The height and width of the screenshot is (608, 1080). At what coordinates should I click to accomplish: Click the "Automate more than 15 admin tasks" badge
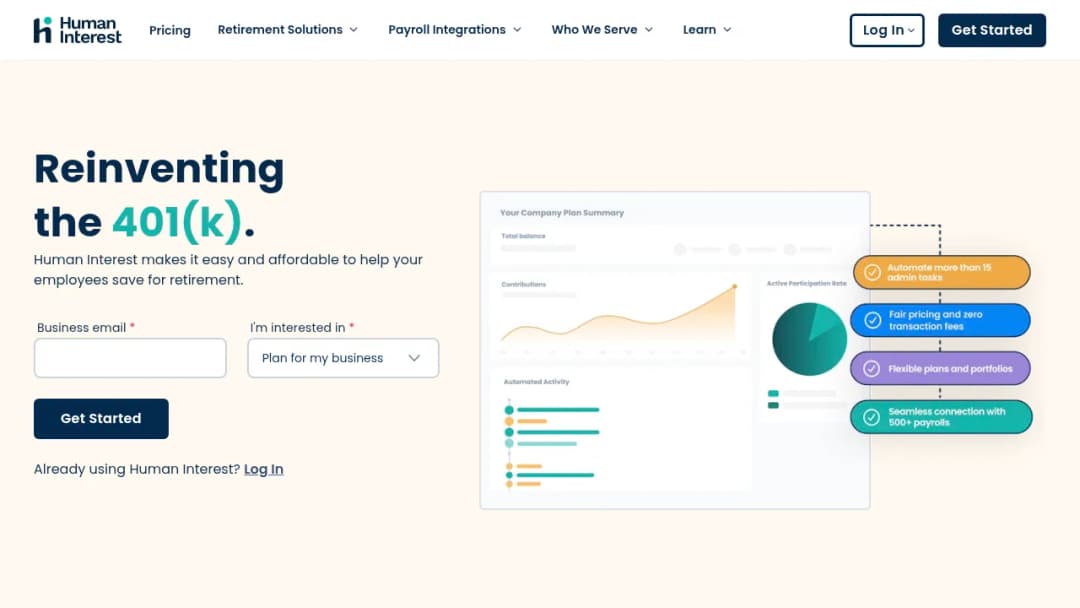(942, 272)
